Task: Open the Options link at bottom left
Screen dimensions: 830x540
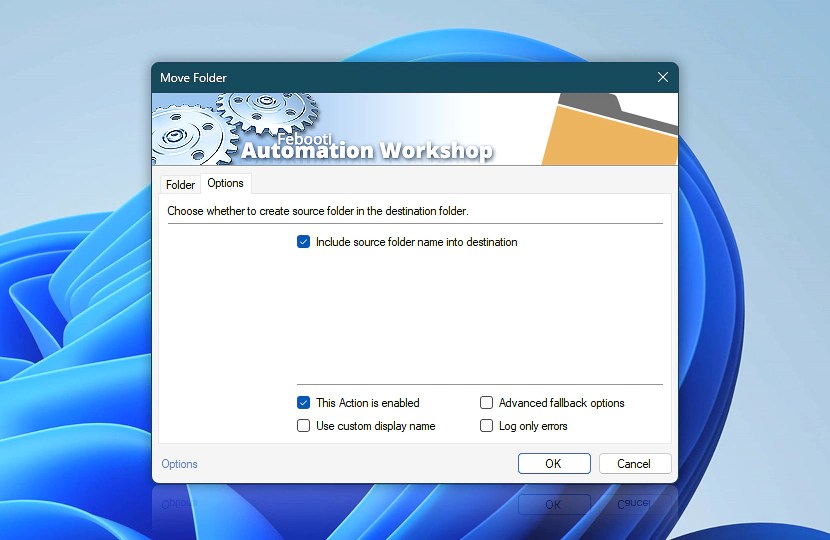Action: (x=179, y=464)
